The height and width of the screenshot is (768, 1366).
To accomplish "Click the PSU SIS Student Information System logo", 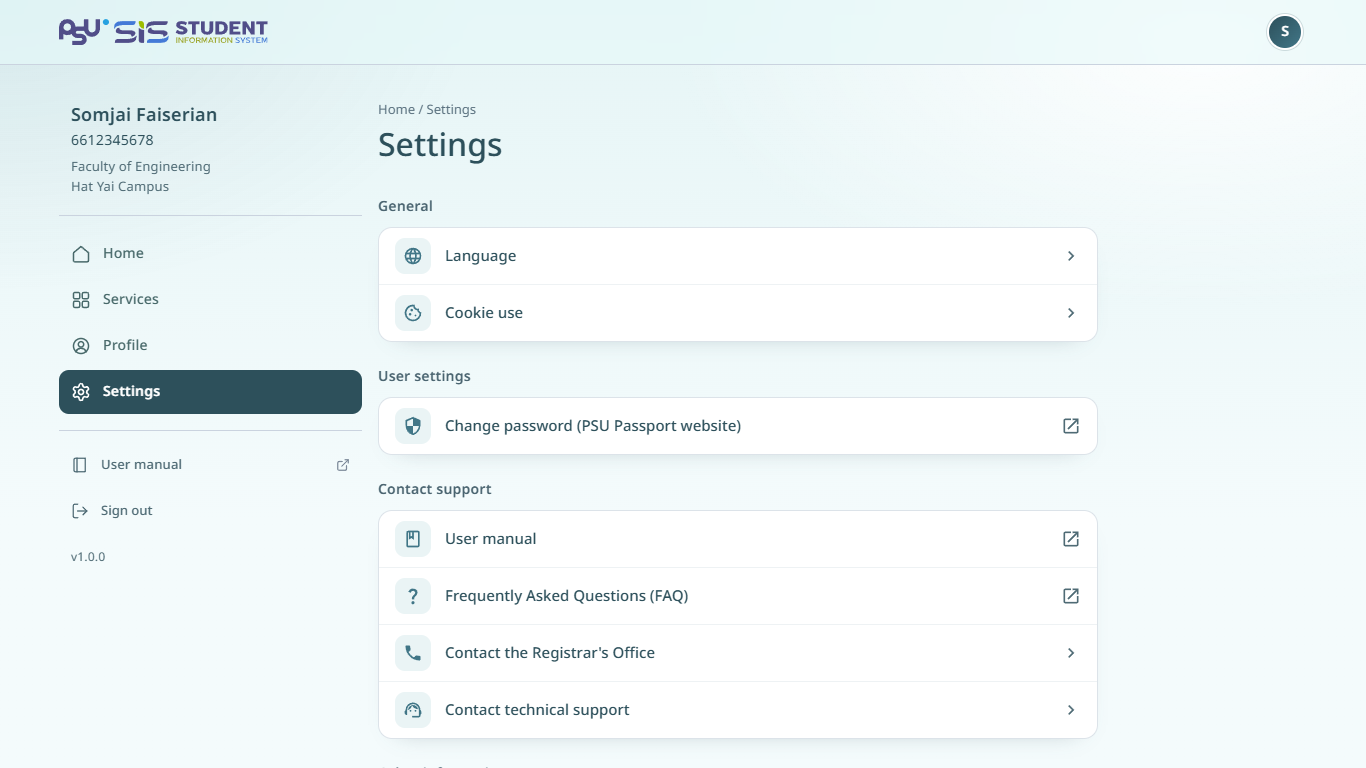I will pos(163,32).
